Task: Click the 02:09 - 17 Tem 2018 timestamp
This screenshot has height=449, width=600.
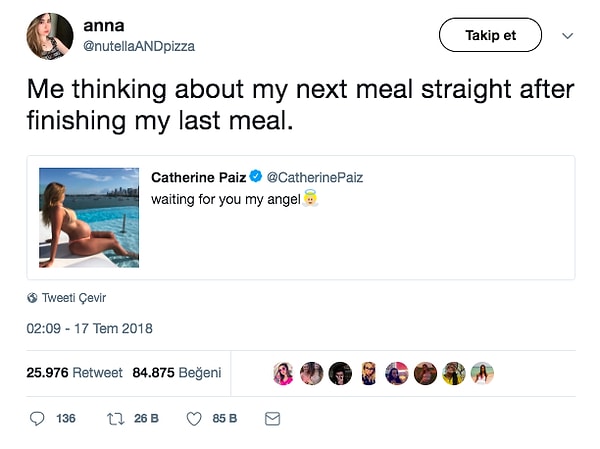Action: [90, 328]
